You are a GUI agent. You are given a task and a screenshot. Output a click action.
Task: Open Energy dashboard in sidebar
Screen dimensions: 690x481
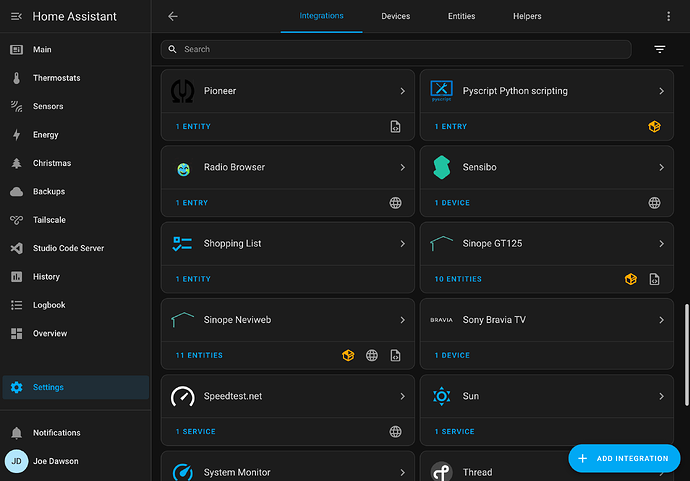click(76, 135)
